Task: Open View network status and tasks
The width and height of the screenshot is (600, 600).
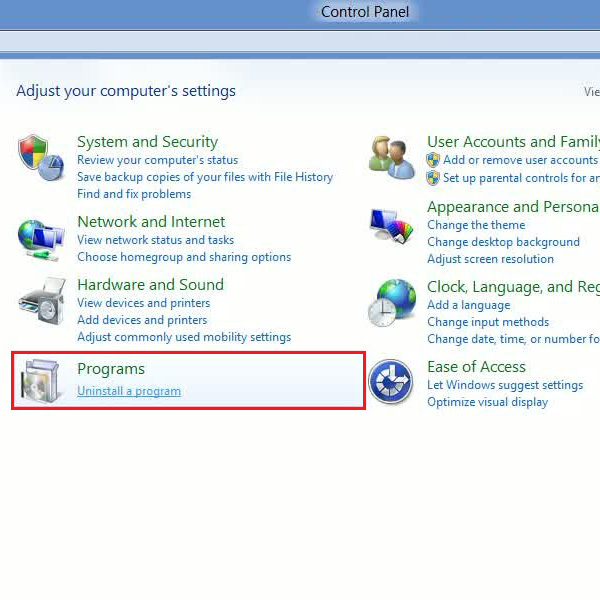Action: click(155, 240)
